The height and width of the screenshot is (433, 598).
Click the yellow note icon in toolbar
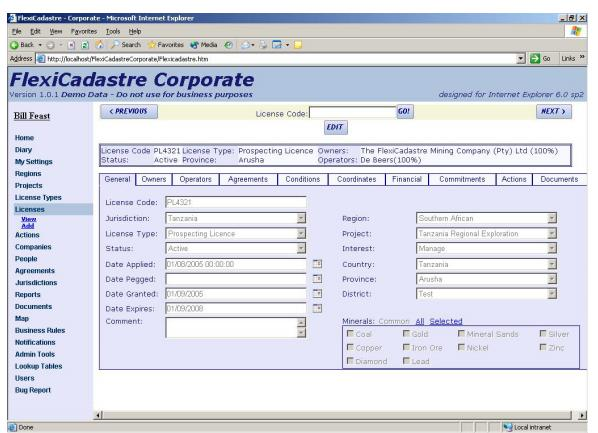click(x=298, y=45)
